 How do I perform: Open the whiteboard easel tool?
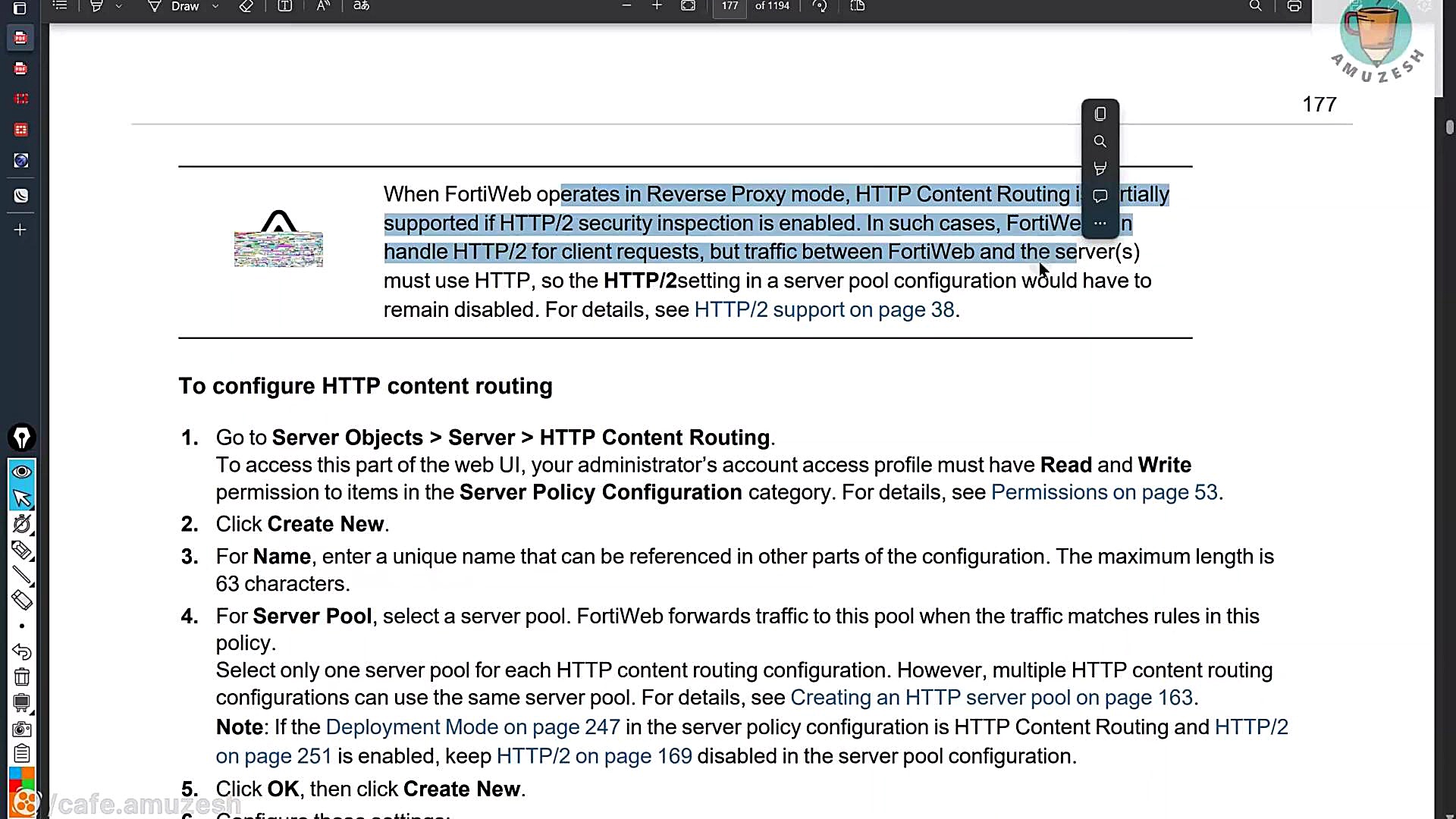pyautogui.click(x=22, y=704)
